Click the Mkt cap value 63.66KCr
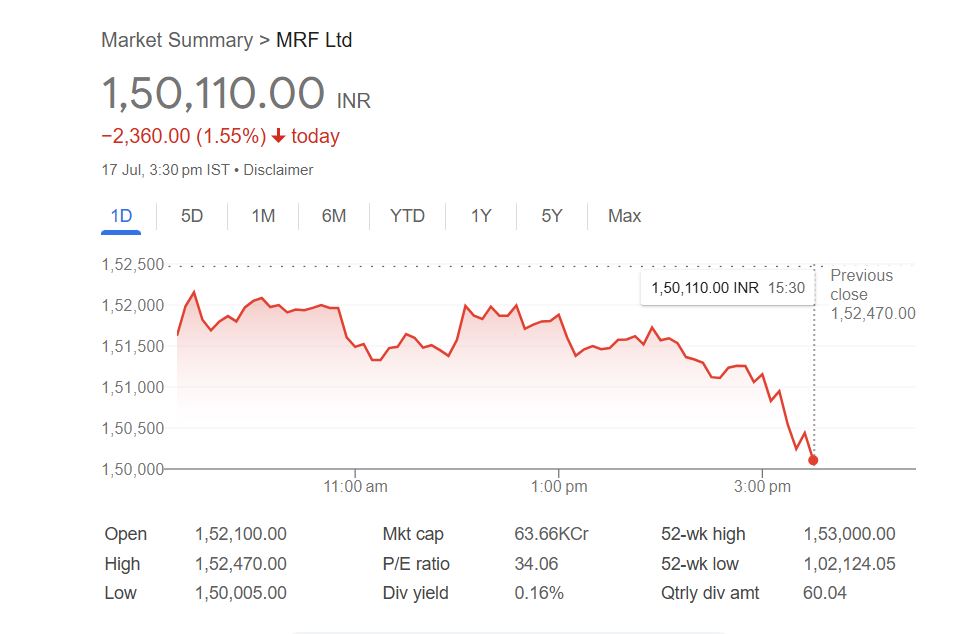Screen dimensions: 979x634 coord(551,534)
